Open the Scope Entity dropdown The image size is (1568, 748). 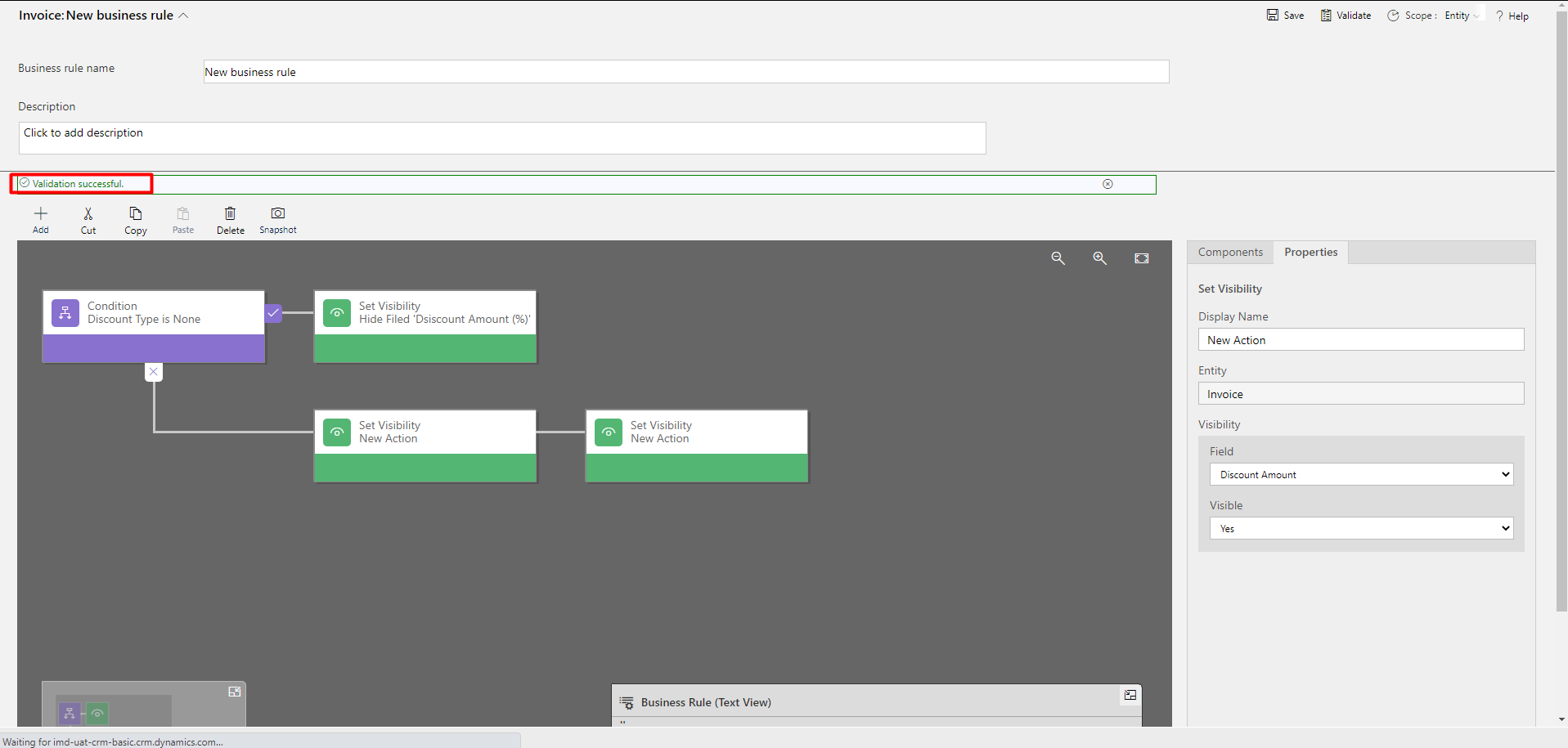tap(1463, 15)
